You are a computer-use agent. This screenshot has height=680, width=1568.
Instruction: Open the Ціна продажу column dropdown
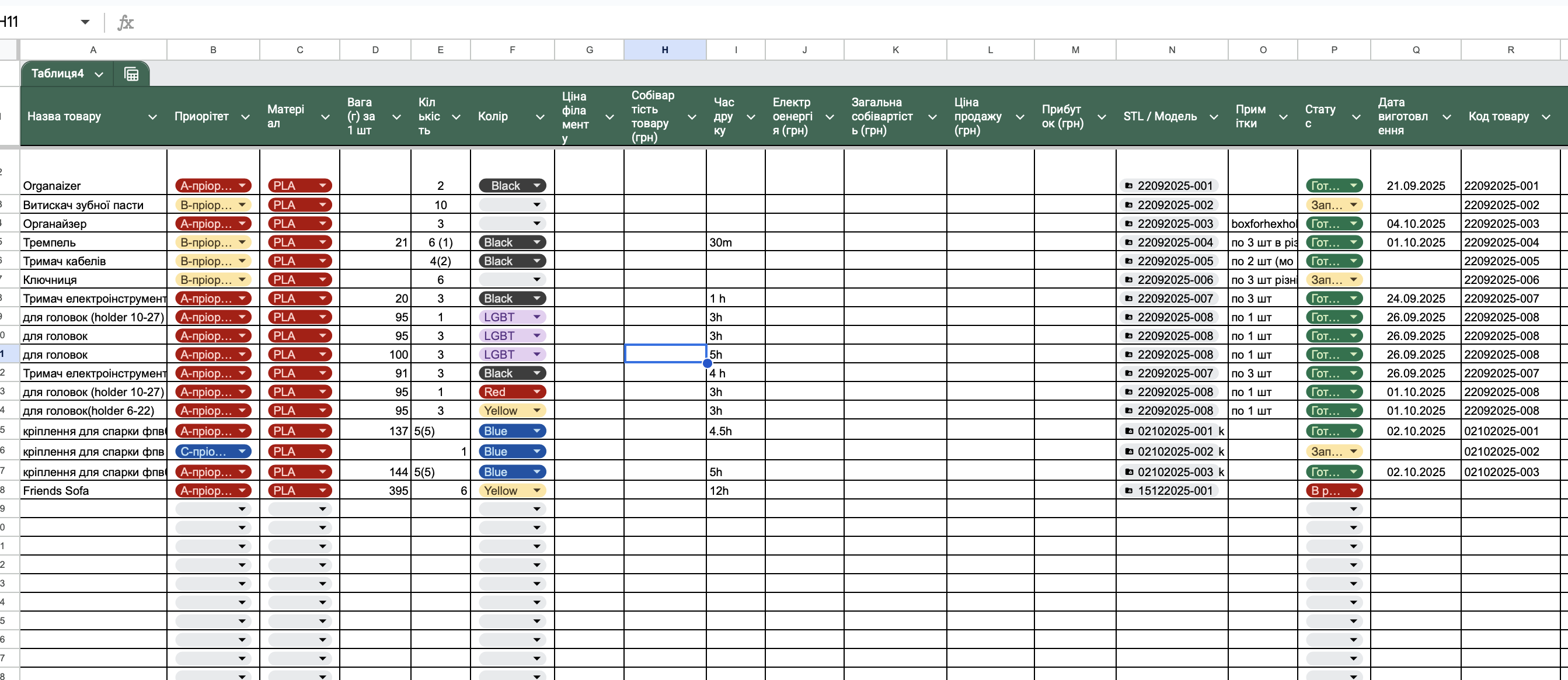coord(1020,116)
